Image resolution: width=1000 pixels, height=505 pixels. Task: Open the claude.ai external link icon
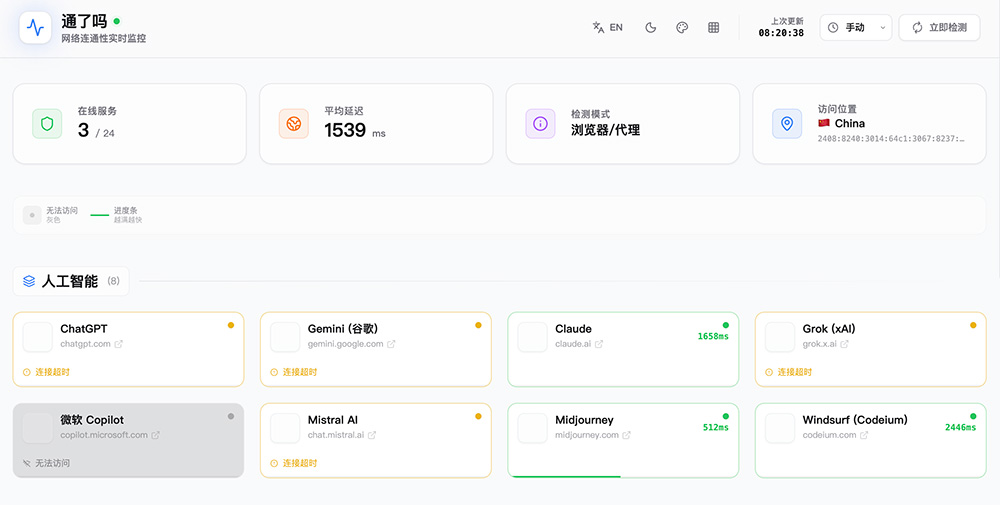click(x=599, y=344)
